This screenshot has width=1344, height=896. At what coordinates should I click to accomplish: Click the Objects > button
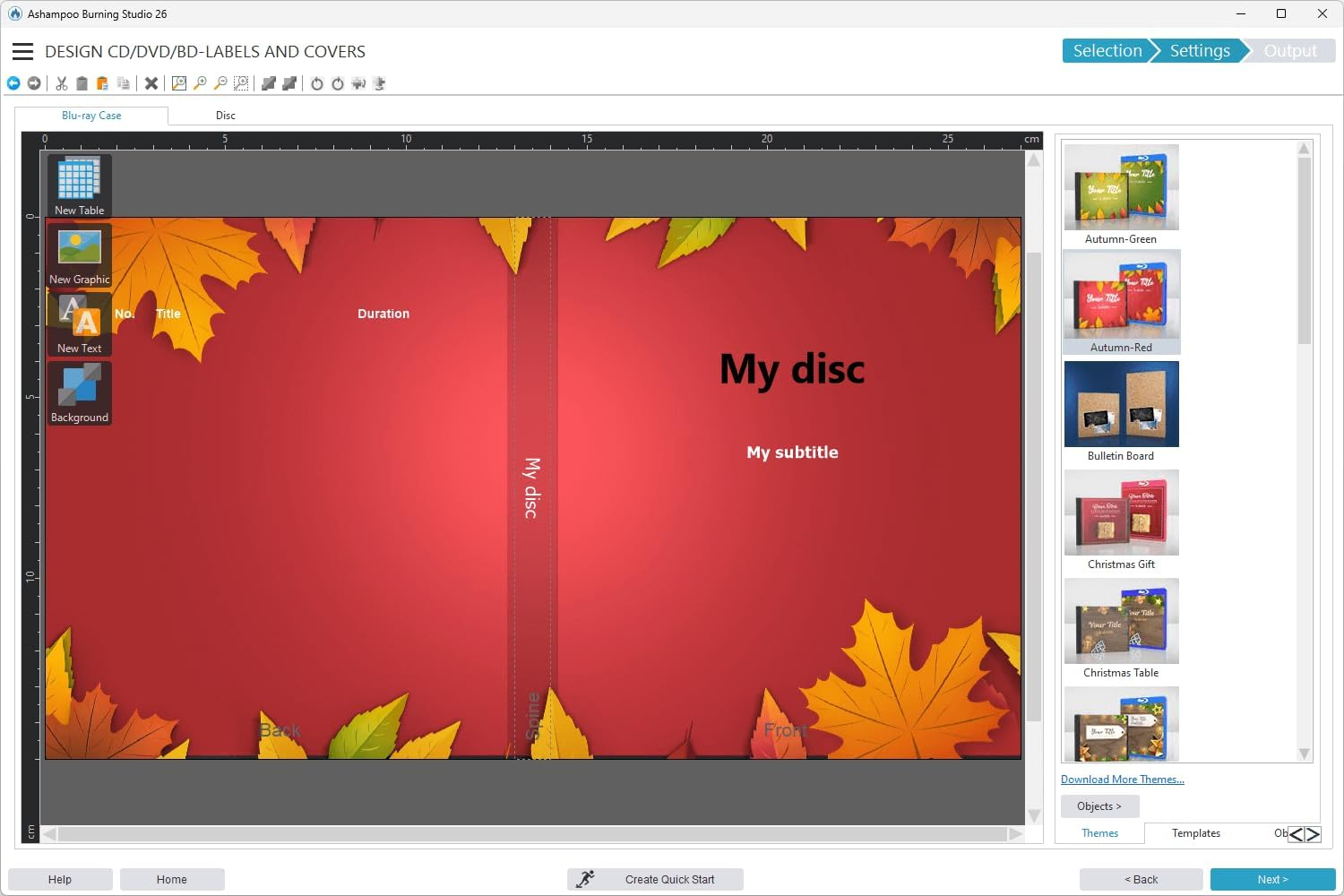click(x=1099, y=806)
